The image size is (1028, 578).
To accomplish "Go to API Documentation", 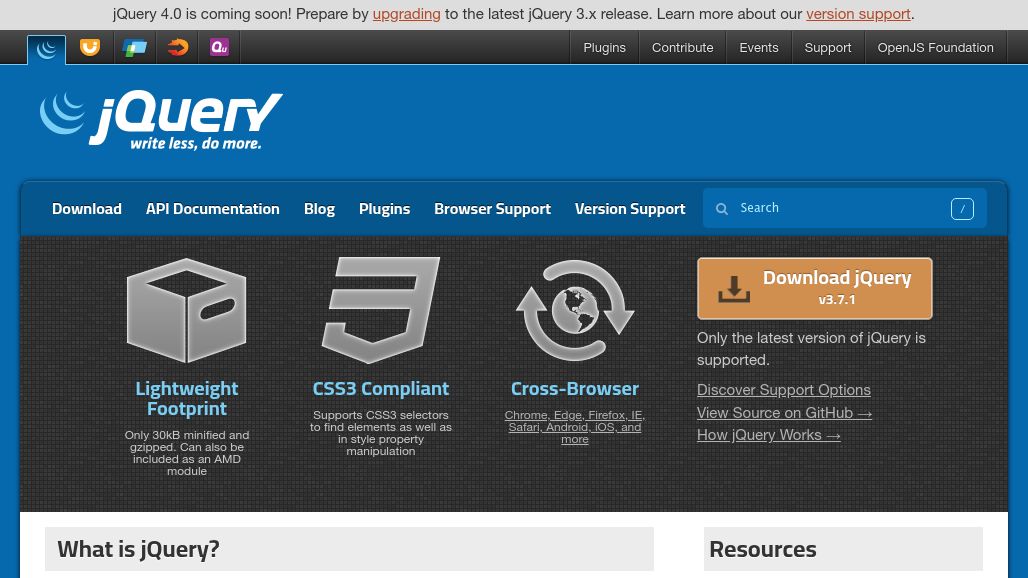I will point(212,209).
